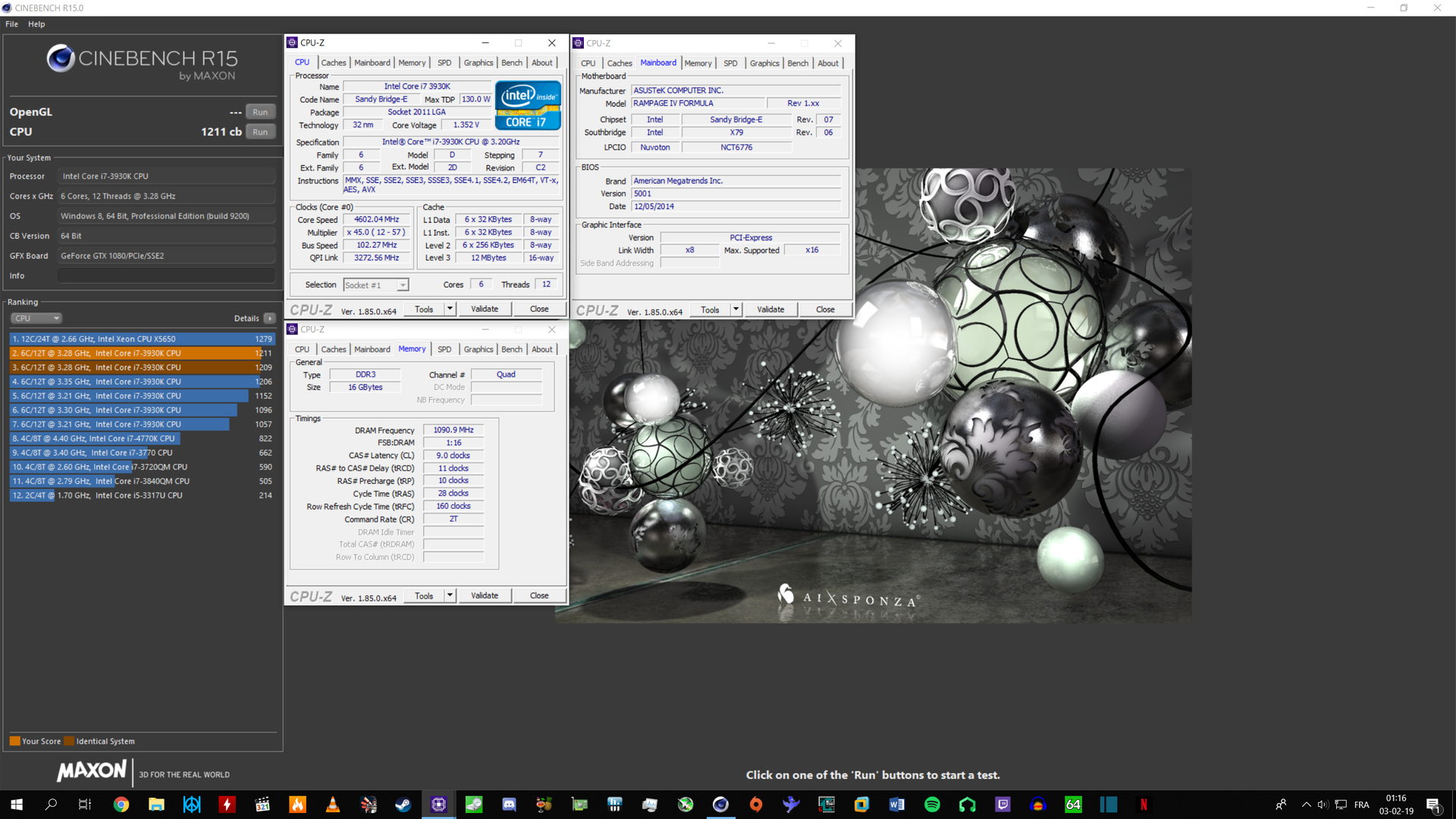Open the File menu in Cinebench
Screen dimensions: 1456x819
[x=11, y=24]
